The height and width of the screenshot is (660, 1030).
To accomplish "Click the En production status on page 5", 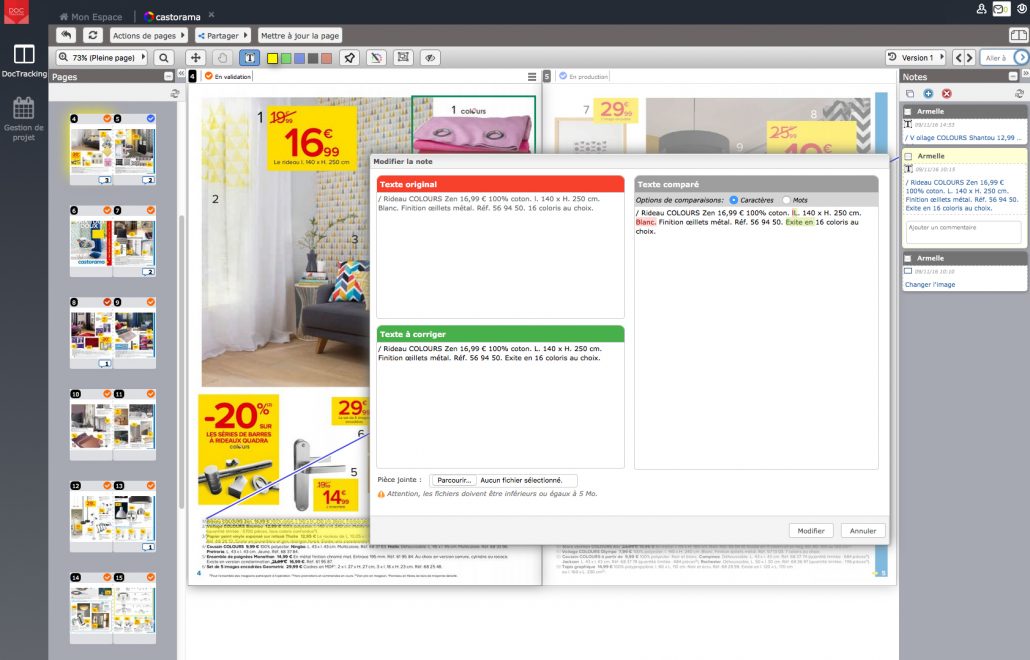I will click(583, 77).
